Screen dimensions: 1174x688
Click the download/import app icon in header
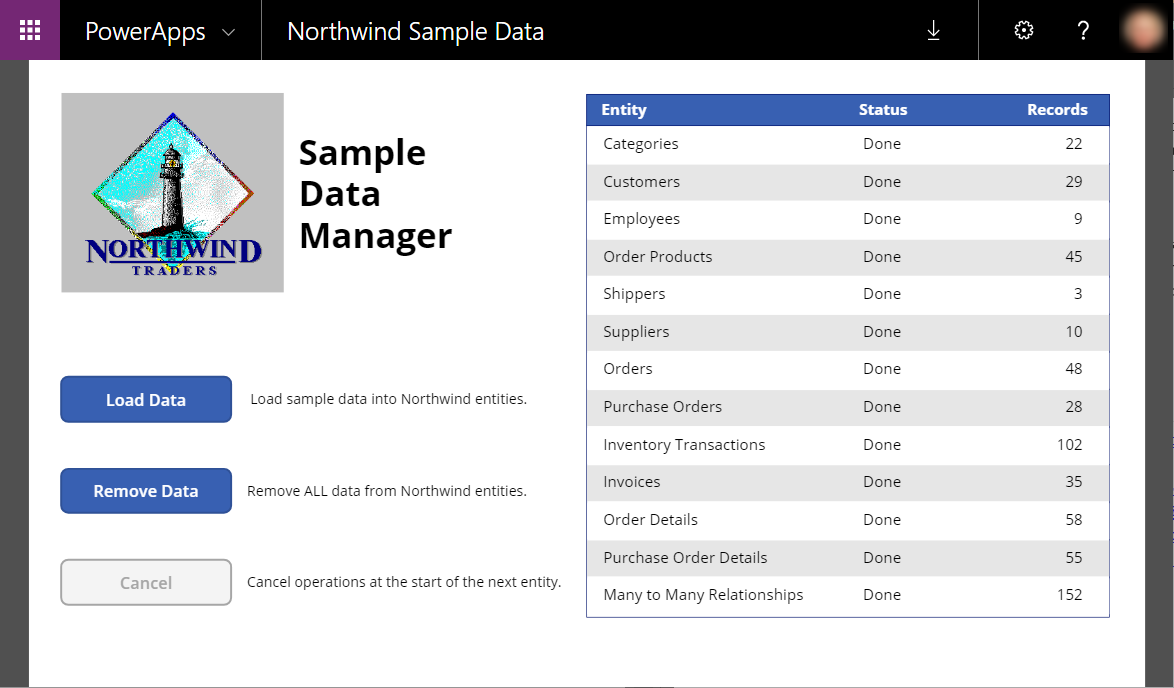pos(933,31)
